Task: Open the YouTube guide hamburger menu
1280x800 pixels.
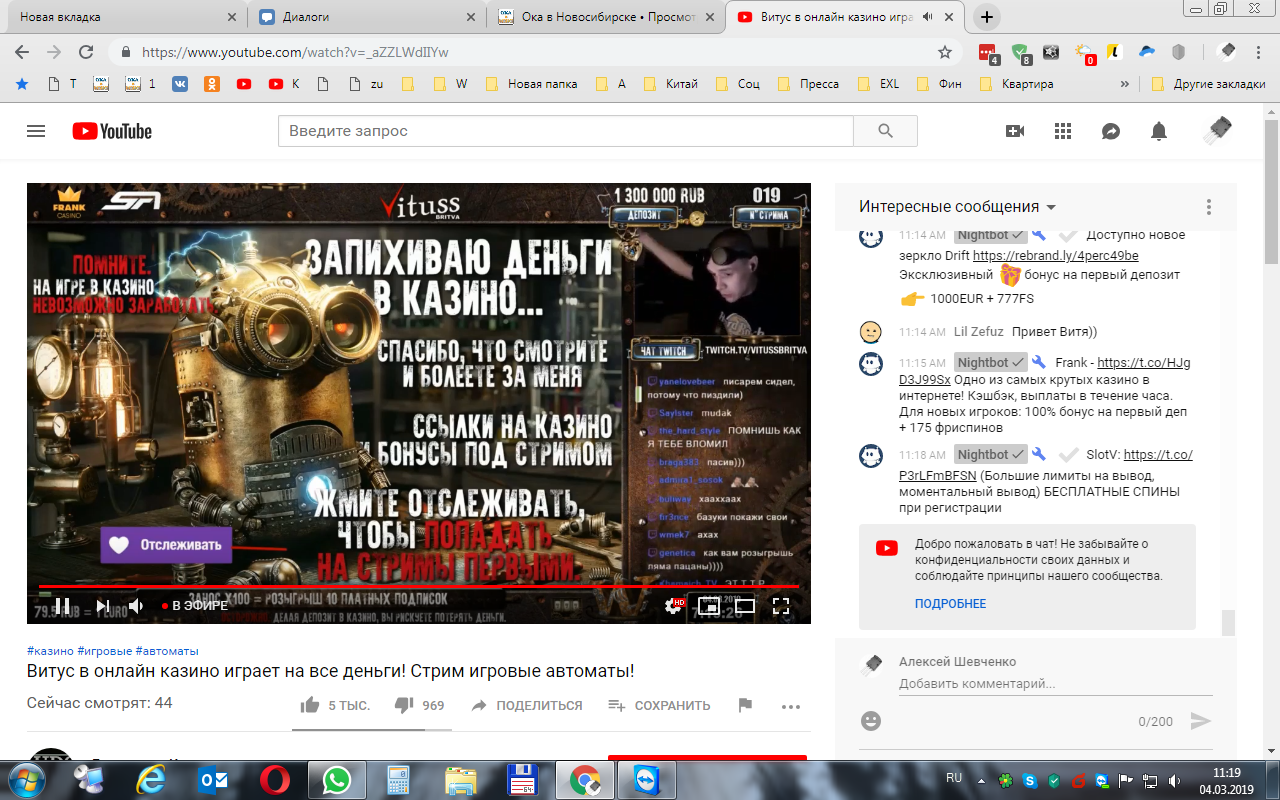Action: (x=36, y=131)
